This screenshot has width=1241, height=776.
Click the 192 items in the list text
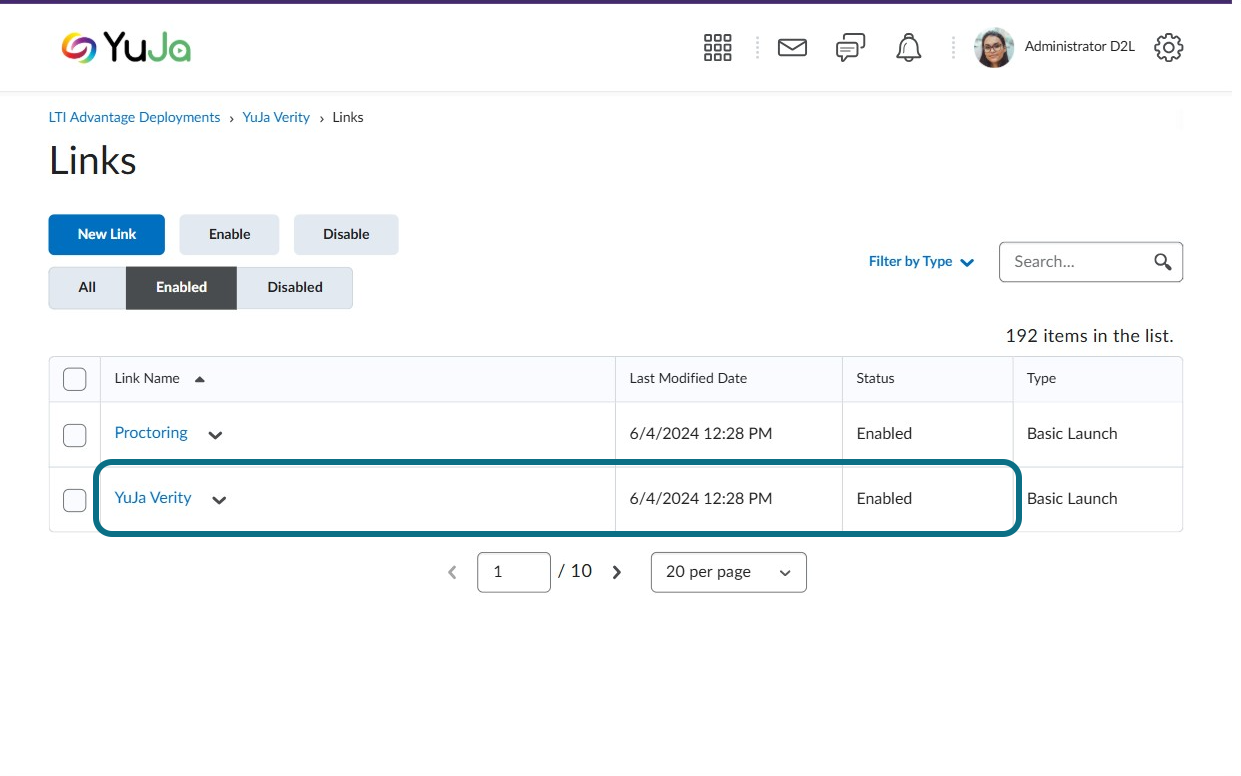point(1089,336)
